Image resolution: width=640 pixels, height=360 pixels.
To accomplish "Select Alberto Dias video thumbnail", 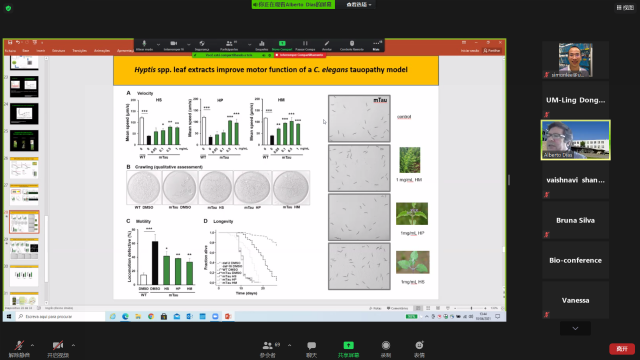I will 576,140.
